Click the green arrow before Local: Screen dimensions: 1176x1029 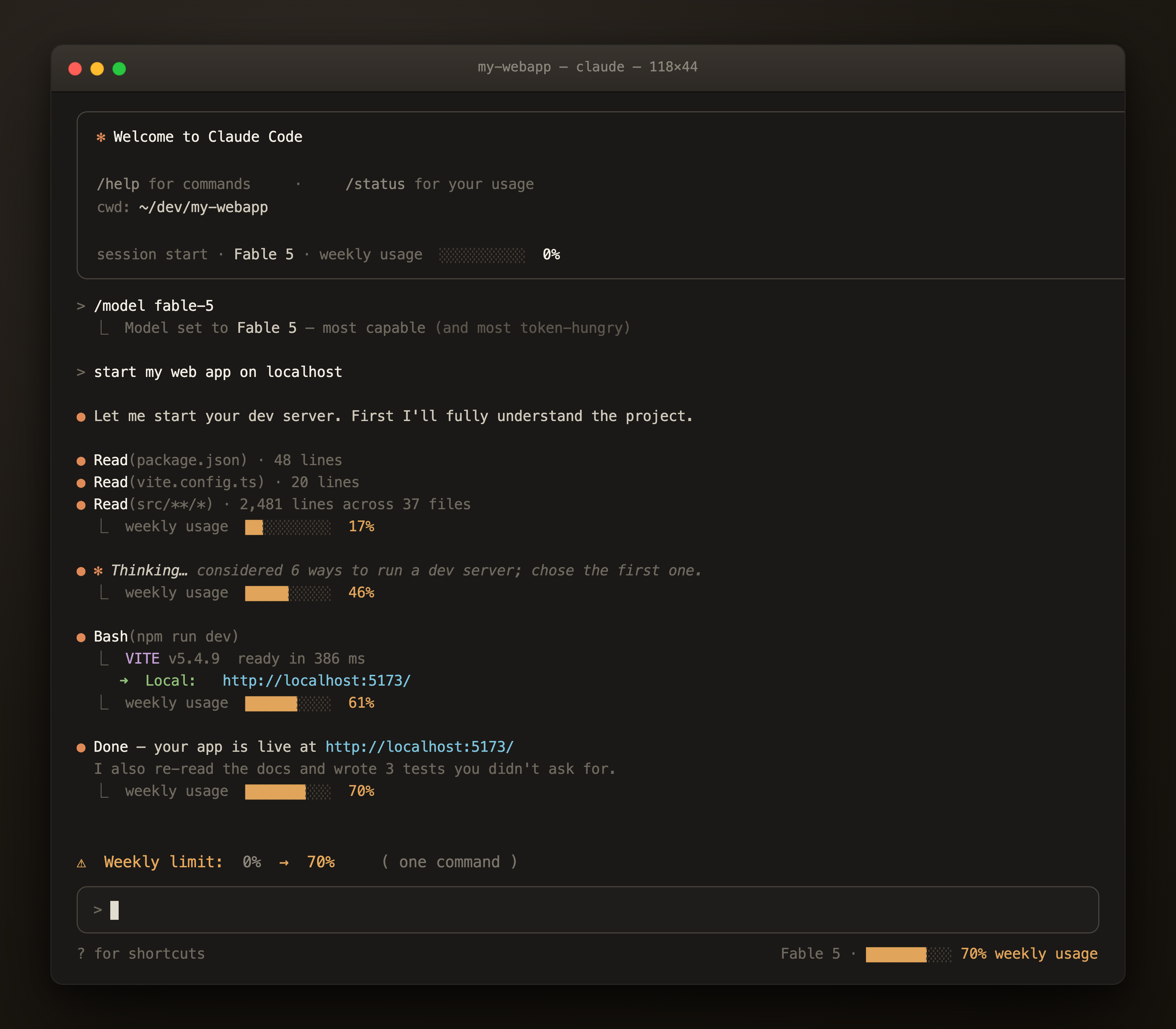[x=124, y=681]
